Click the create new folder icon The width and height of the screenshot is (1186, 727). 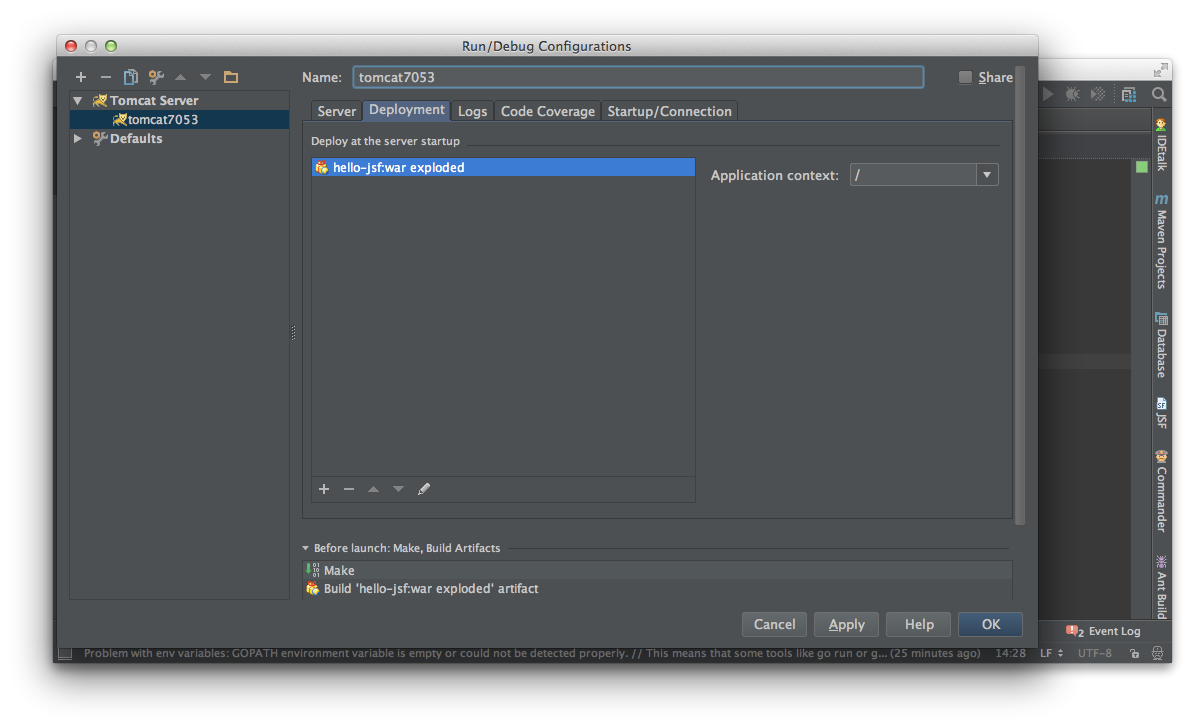tap(231, 77)
